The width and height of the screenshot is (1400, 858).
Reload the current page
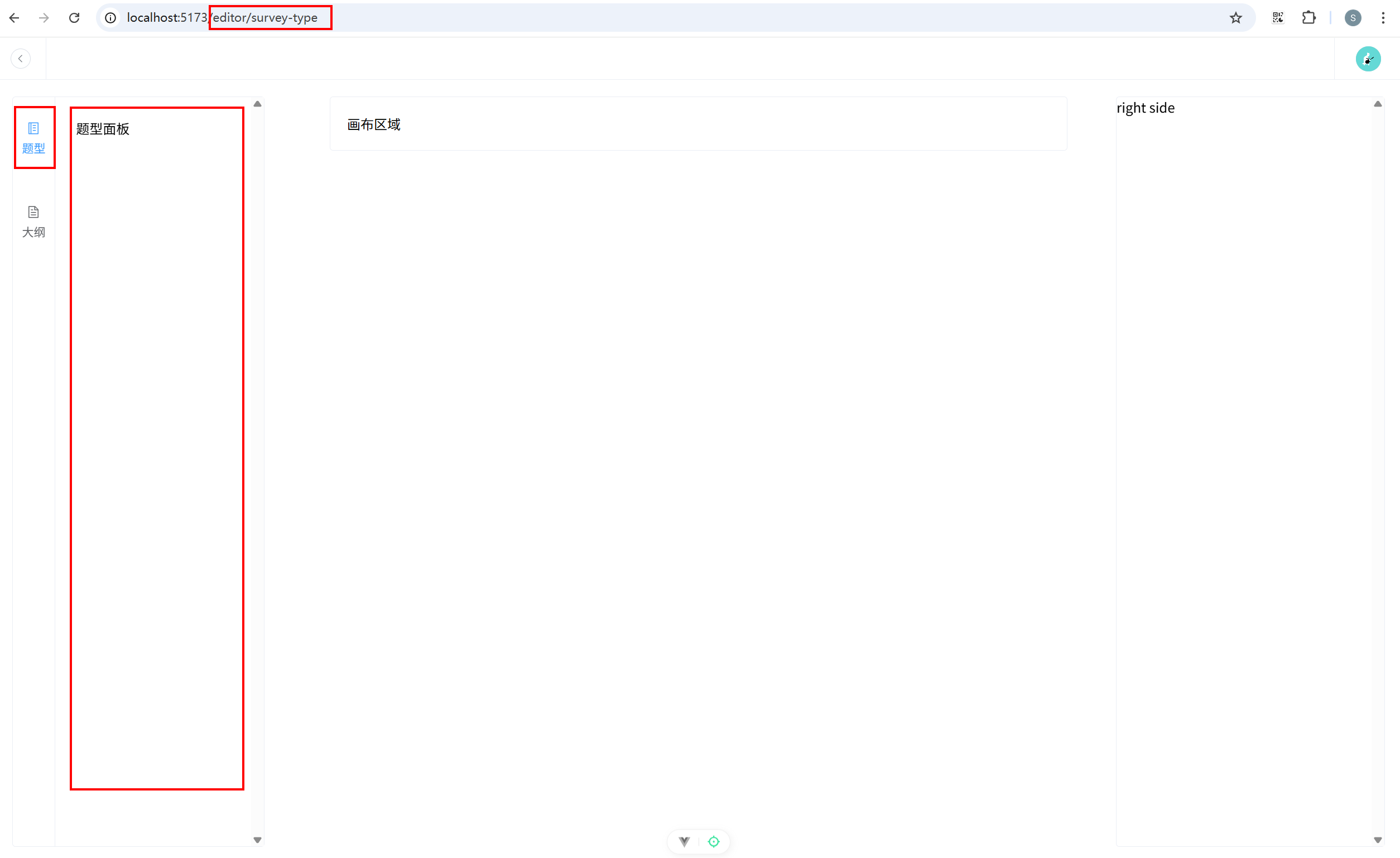[x=74, y=18]
